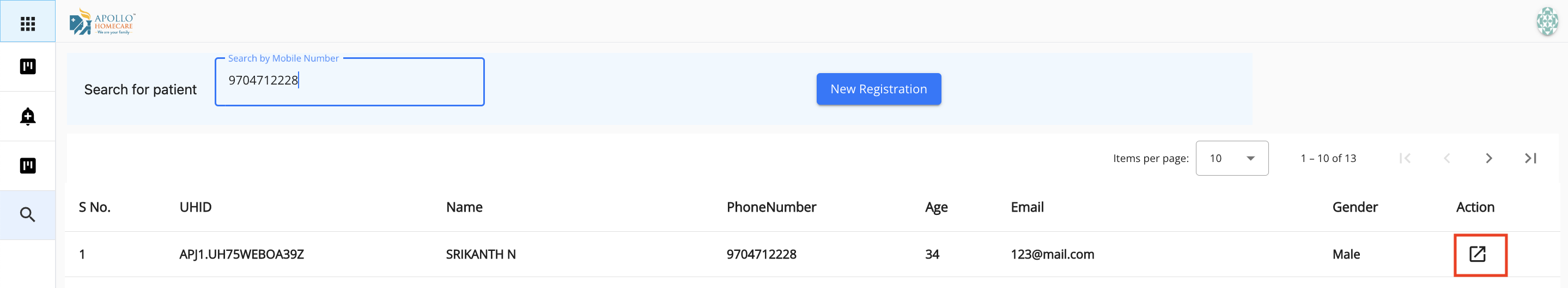Click the Name column header

[x=464, y=207]
